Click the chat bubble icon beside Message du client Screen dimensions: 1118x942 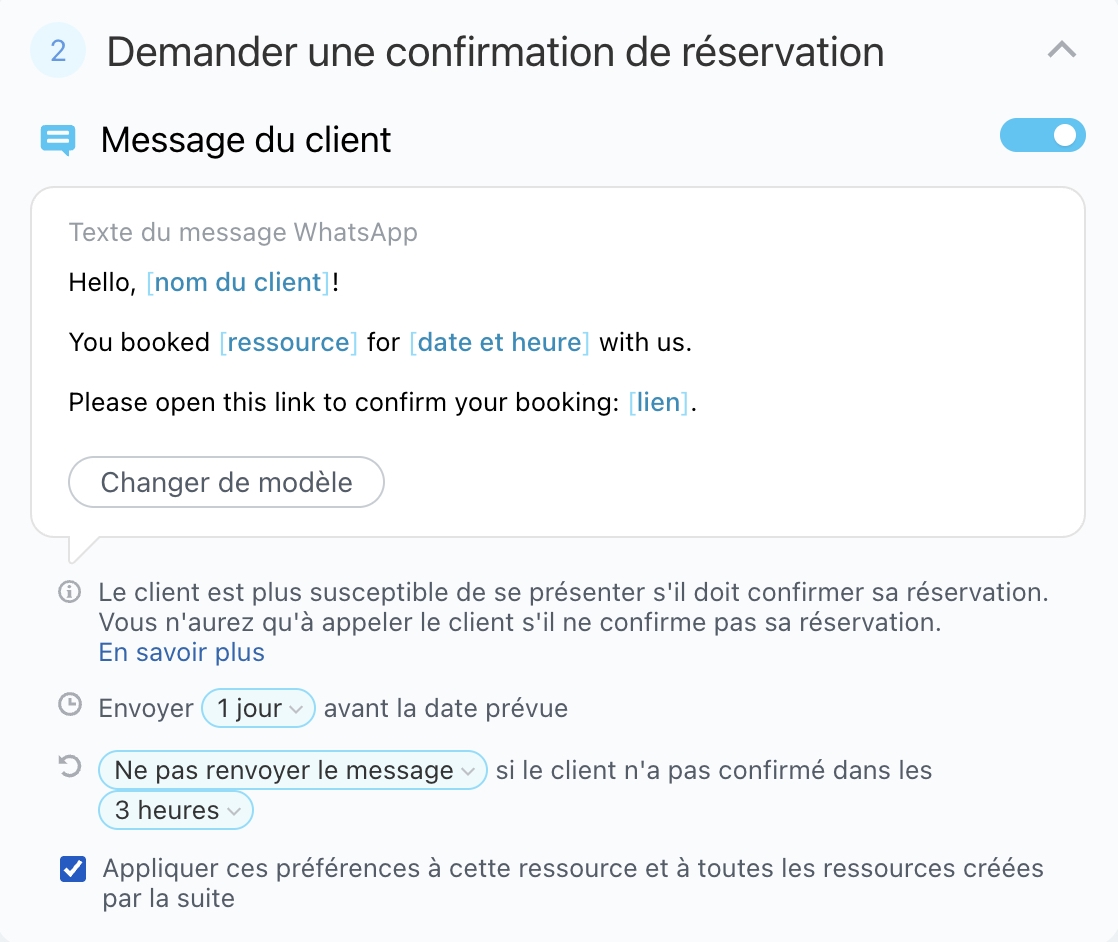[x=58, y=140]
